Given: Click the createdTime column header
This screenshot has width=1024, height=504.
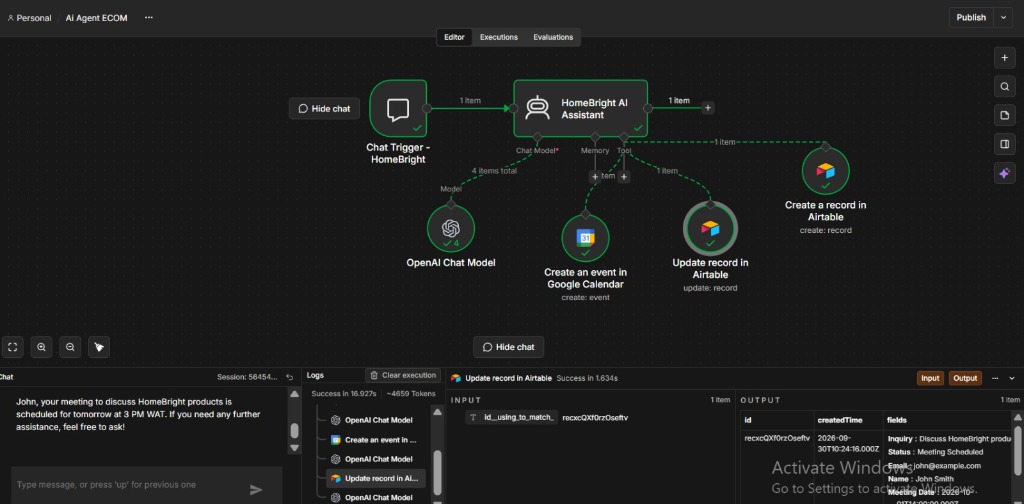Looking at the screenshot, I should coord(834,420).
